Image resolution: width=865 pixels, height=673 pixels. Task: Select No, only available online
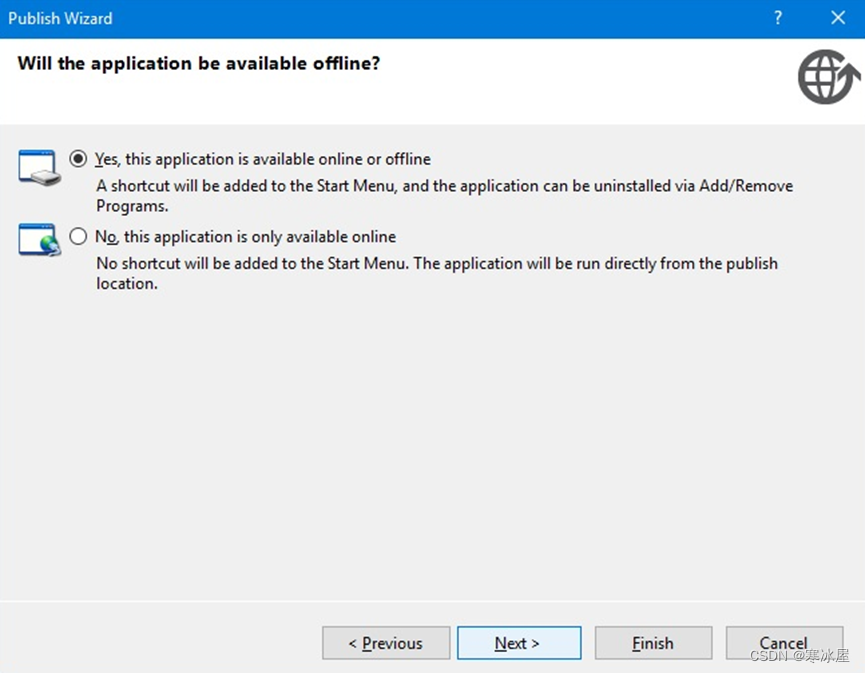point(78,236)
